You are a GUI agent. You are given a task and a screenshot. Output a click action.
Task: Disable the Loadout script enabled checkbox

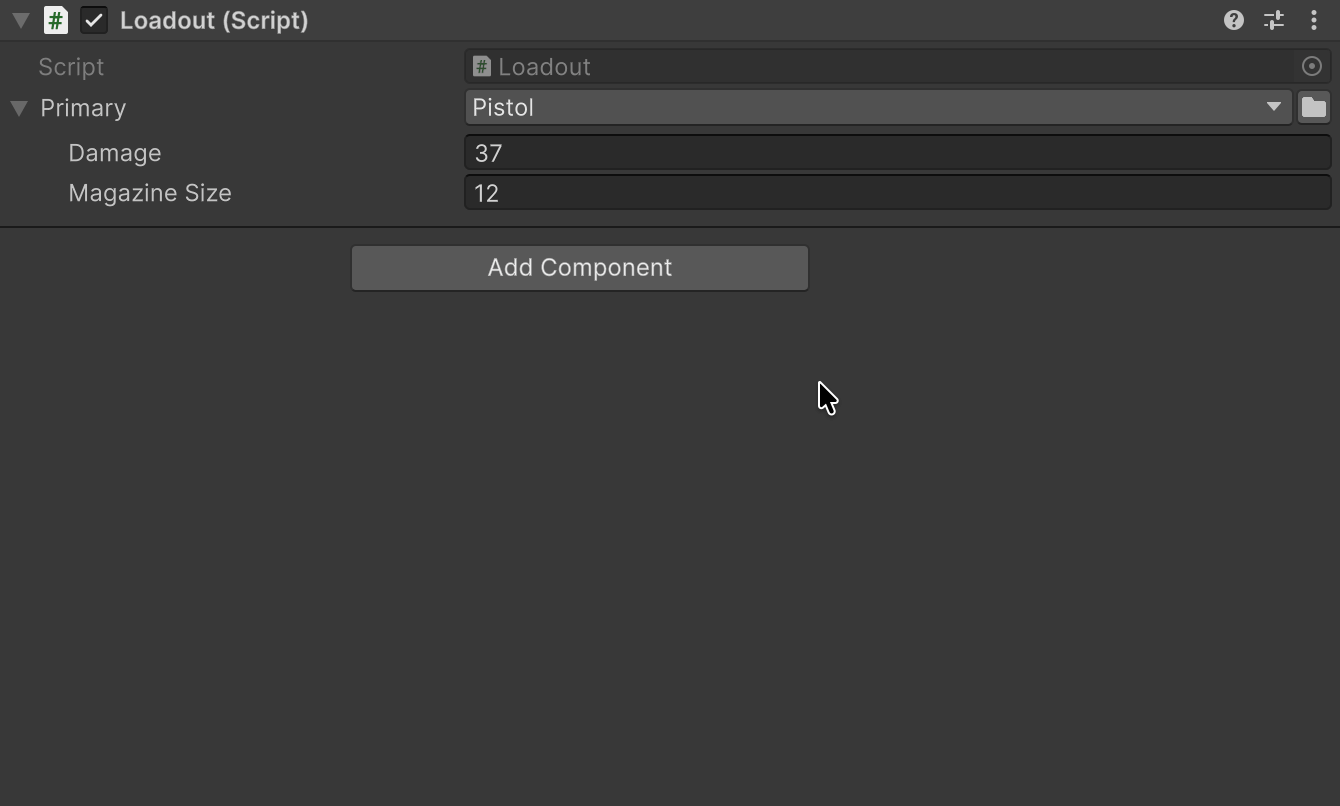(x=94, y=20)
